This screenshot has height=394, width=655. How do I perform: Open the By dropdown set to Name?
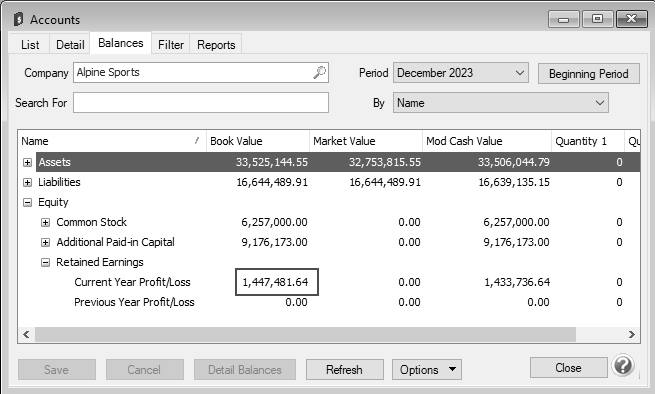point(500,103)
